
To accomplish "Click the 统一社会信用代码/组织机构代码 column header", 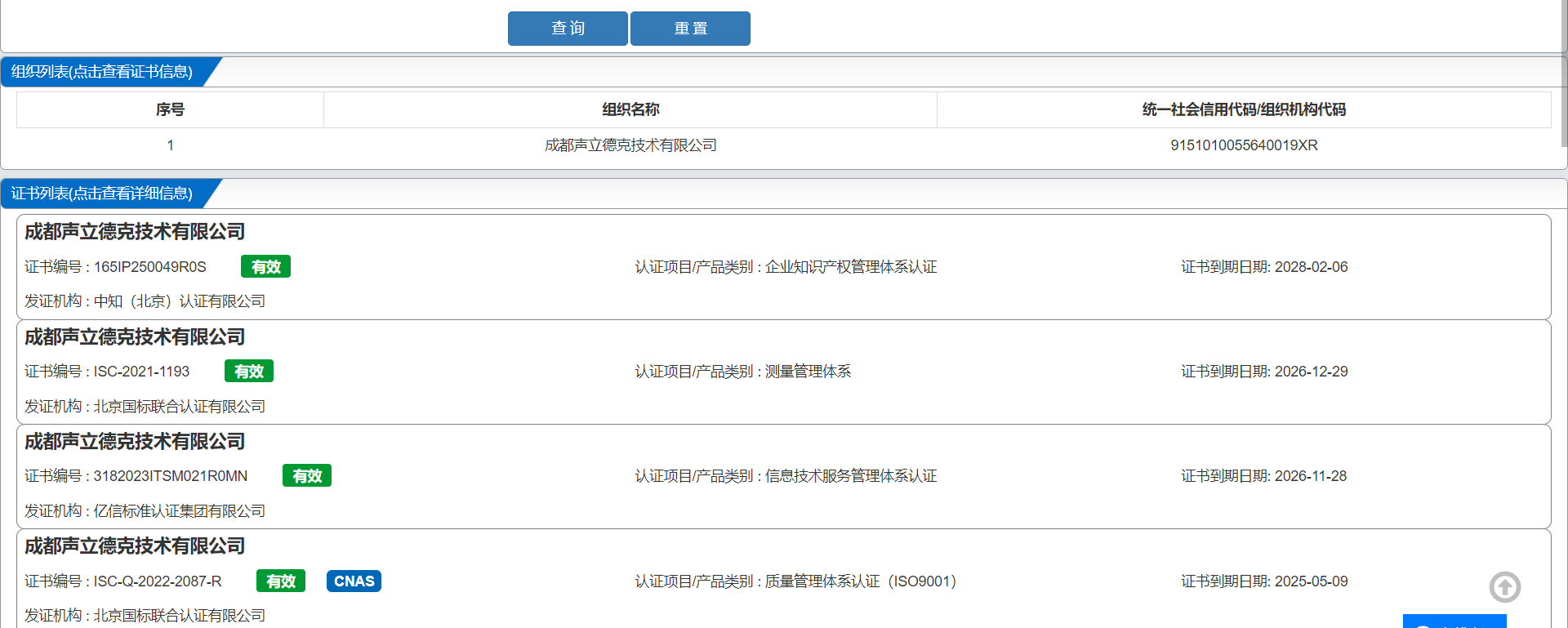I will 1244,109.
